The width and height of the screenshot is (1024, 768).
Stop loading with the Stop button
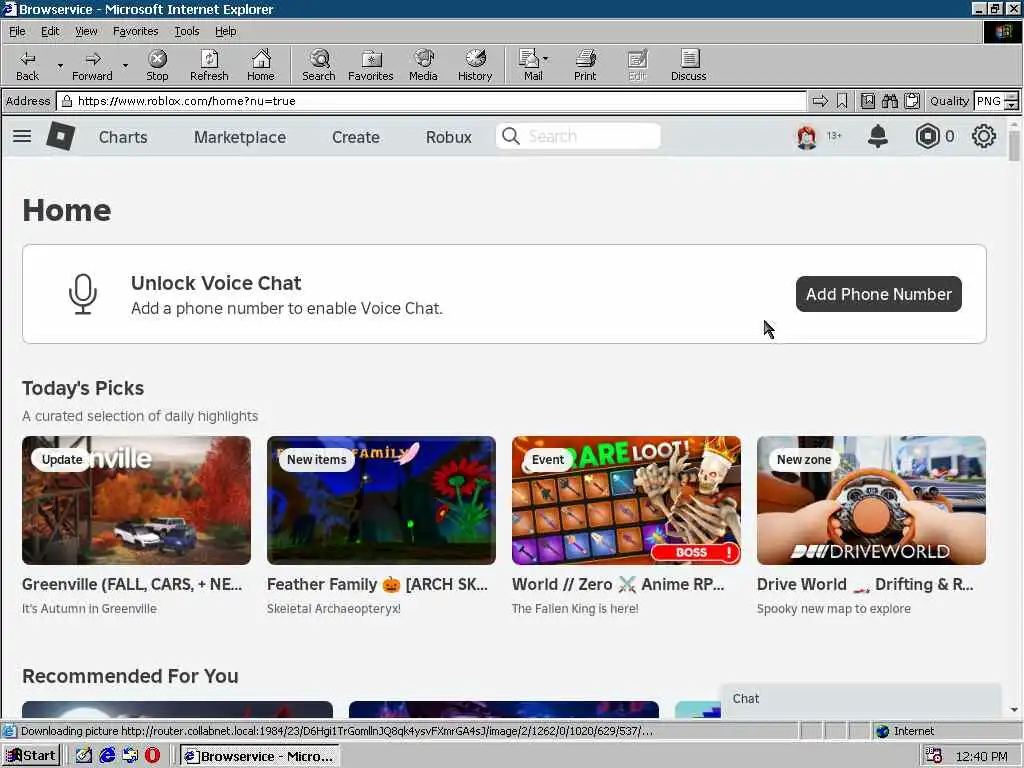coord(157,65)
